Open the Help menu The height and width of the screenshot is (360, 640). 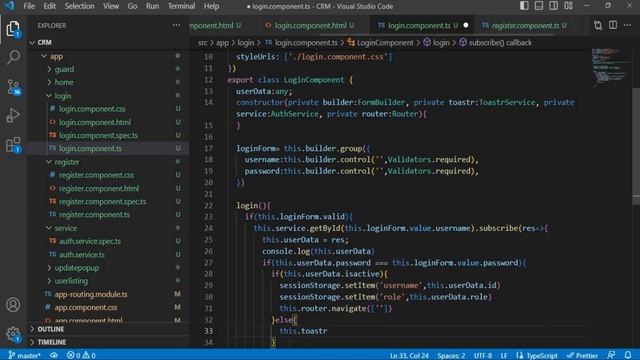pos(211,6)
